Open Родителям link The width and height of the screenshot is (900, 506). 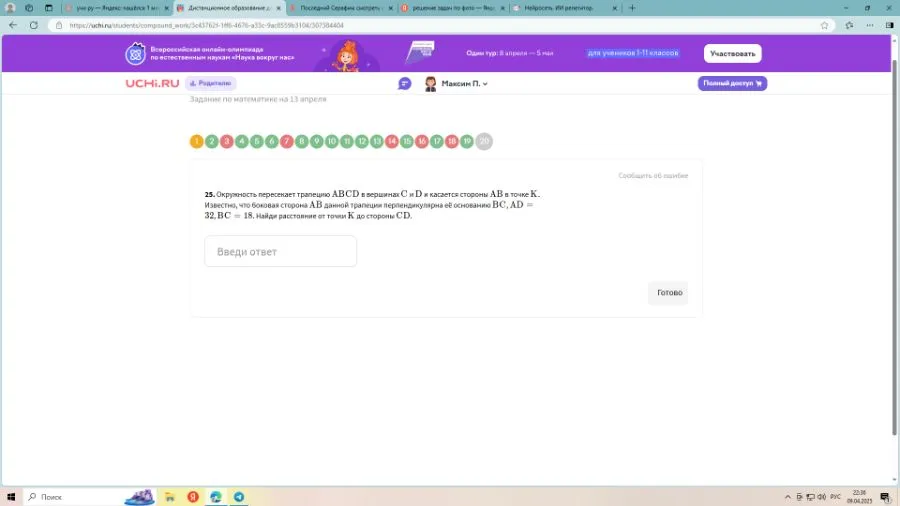211,83
